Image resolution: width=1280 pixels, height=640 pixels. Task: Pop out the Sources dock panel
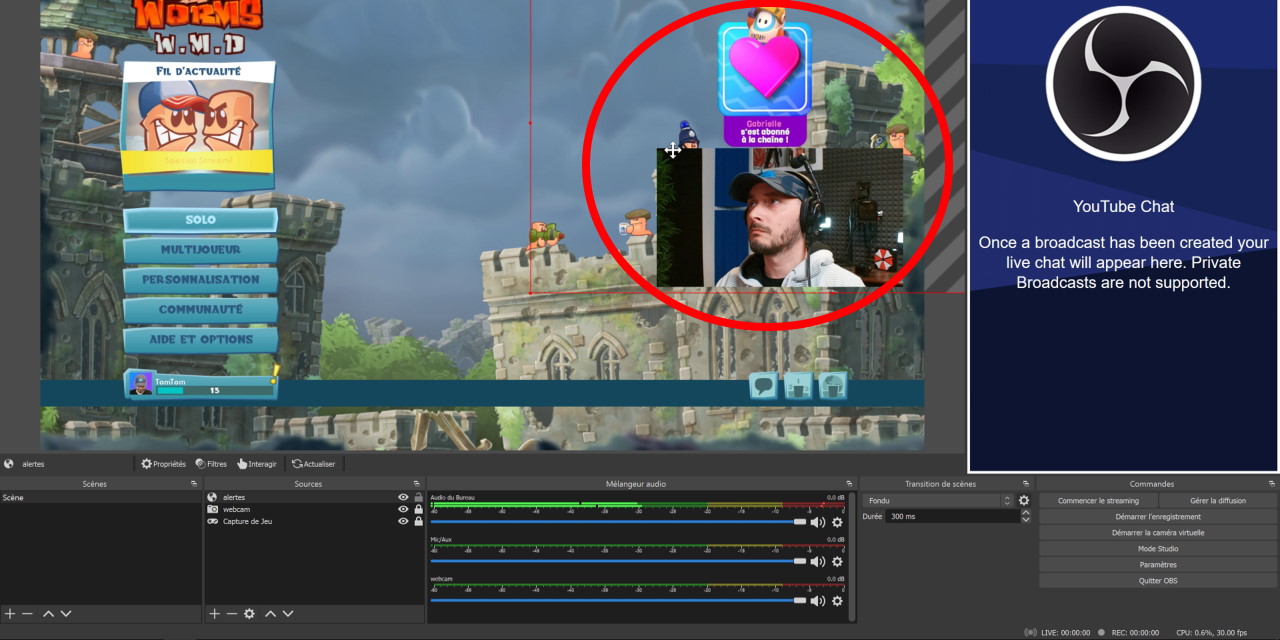point(419,484)
